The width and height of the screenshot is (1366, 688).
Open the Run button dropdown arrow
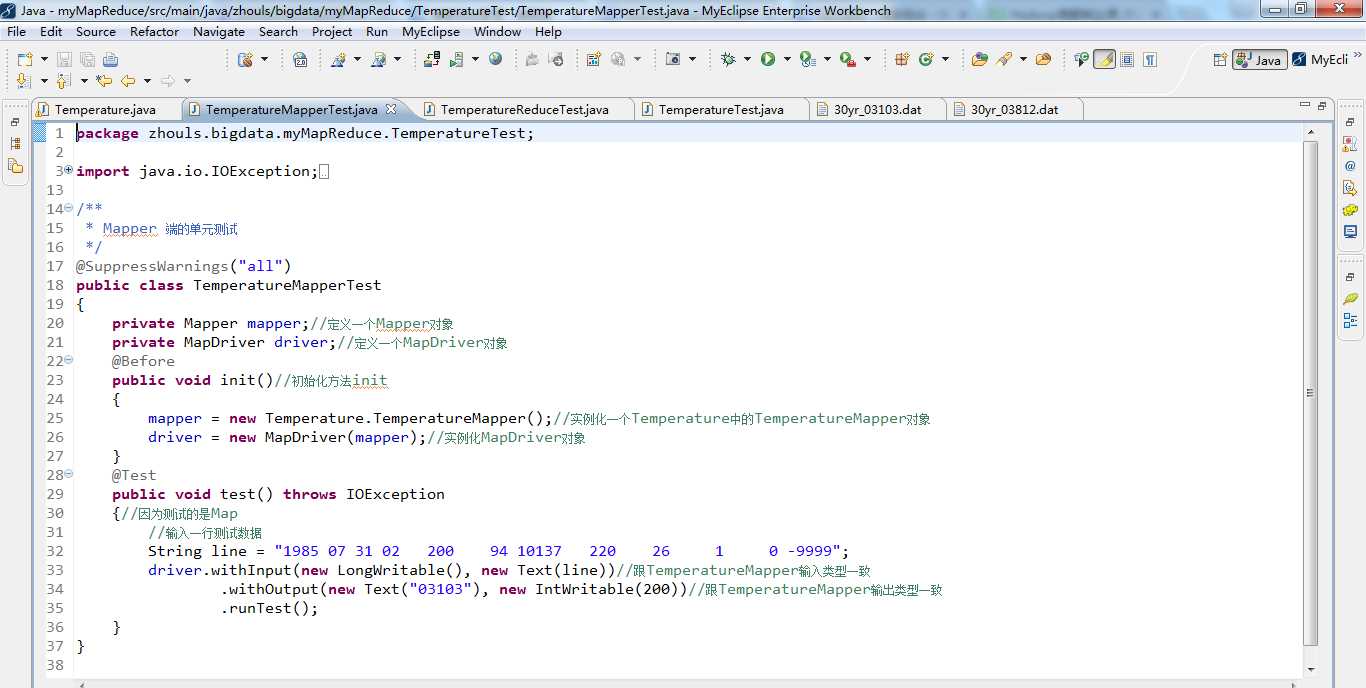coord(787,59)
